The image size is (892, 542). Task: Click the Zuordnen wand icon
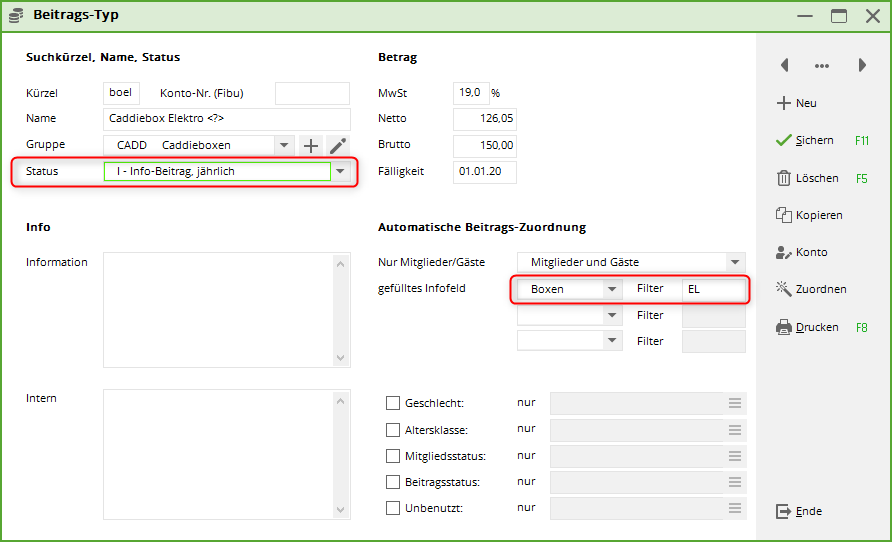click(784, 289)
